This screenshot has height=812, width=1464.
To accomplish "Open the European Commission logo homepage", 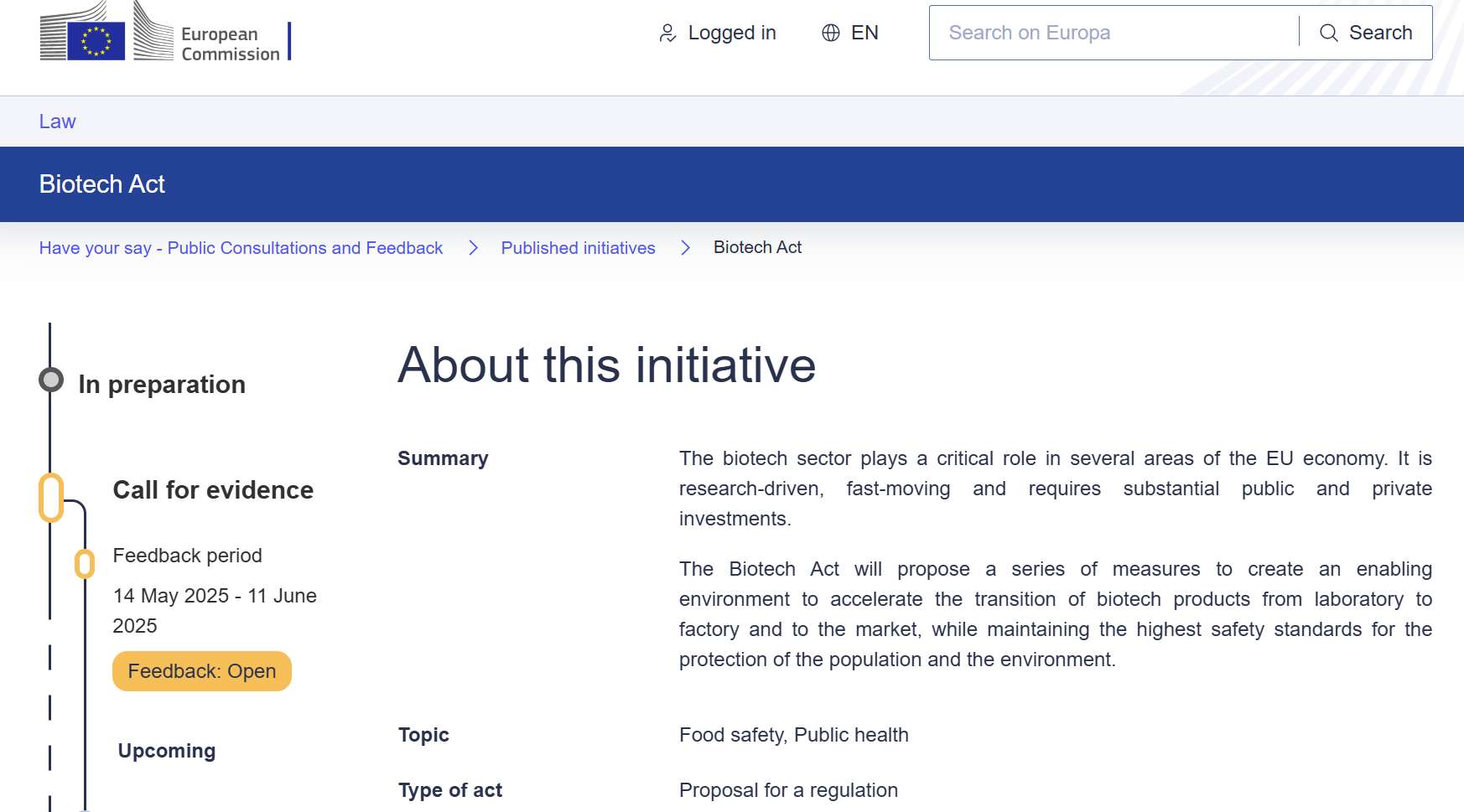I will (x=165, y=33).
